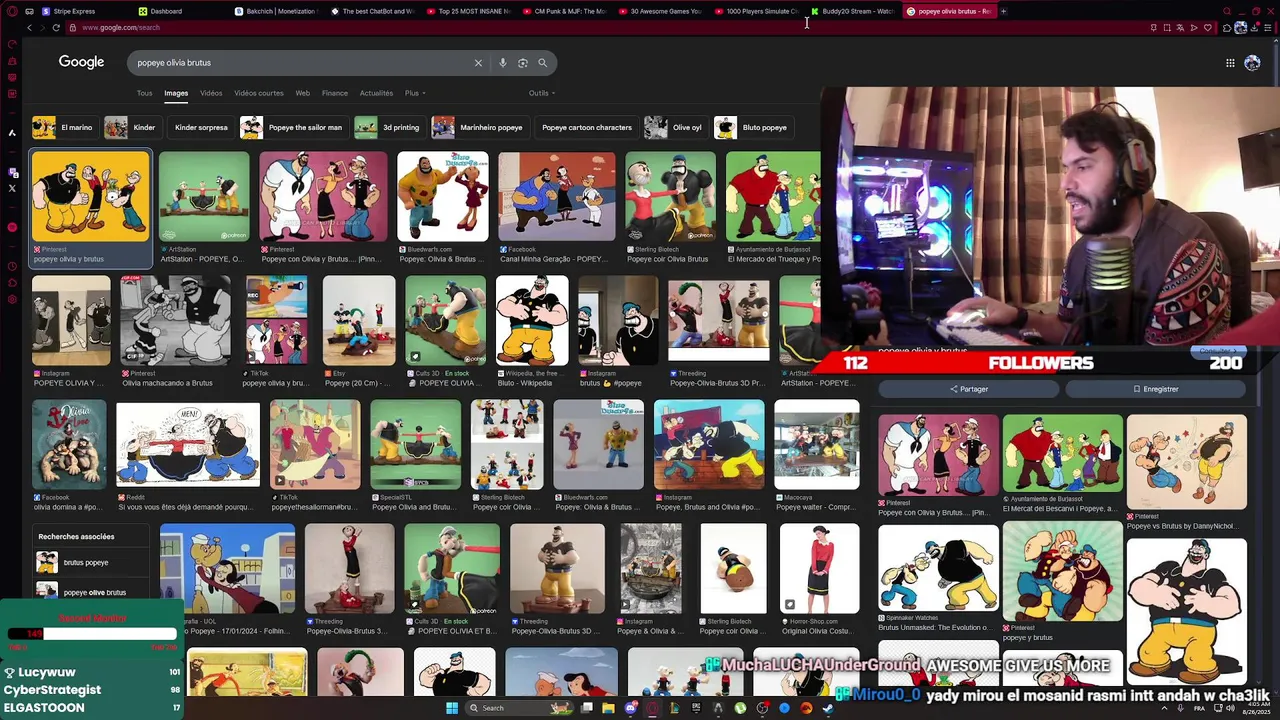This screenshot has height=720, width=1280.
Task: Open Brutus Unmasked Spinnaker Watches image
Action: tap(938, 568)
